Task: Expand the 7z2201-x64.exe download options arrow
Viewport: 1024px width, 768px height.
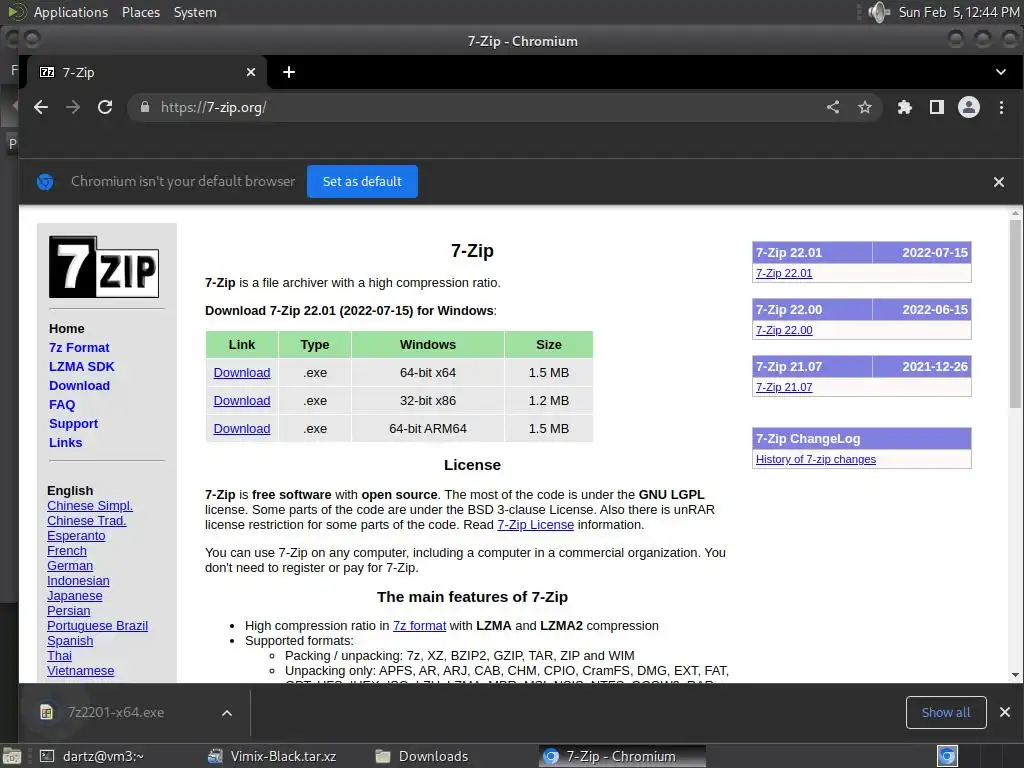Action: [227, 712]
